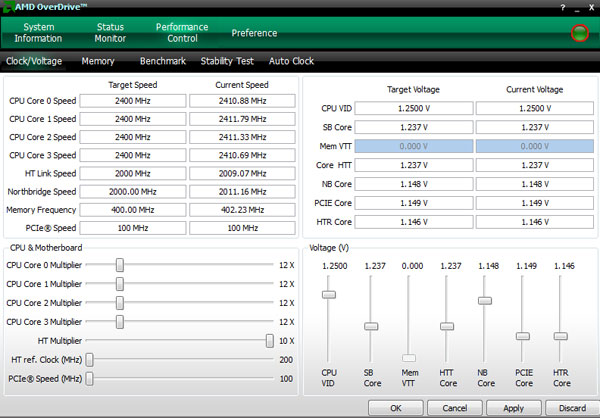Click the HT Multiplier value 10 X

[x=287, y=341]
